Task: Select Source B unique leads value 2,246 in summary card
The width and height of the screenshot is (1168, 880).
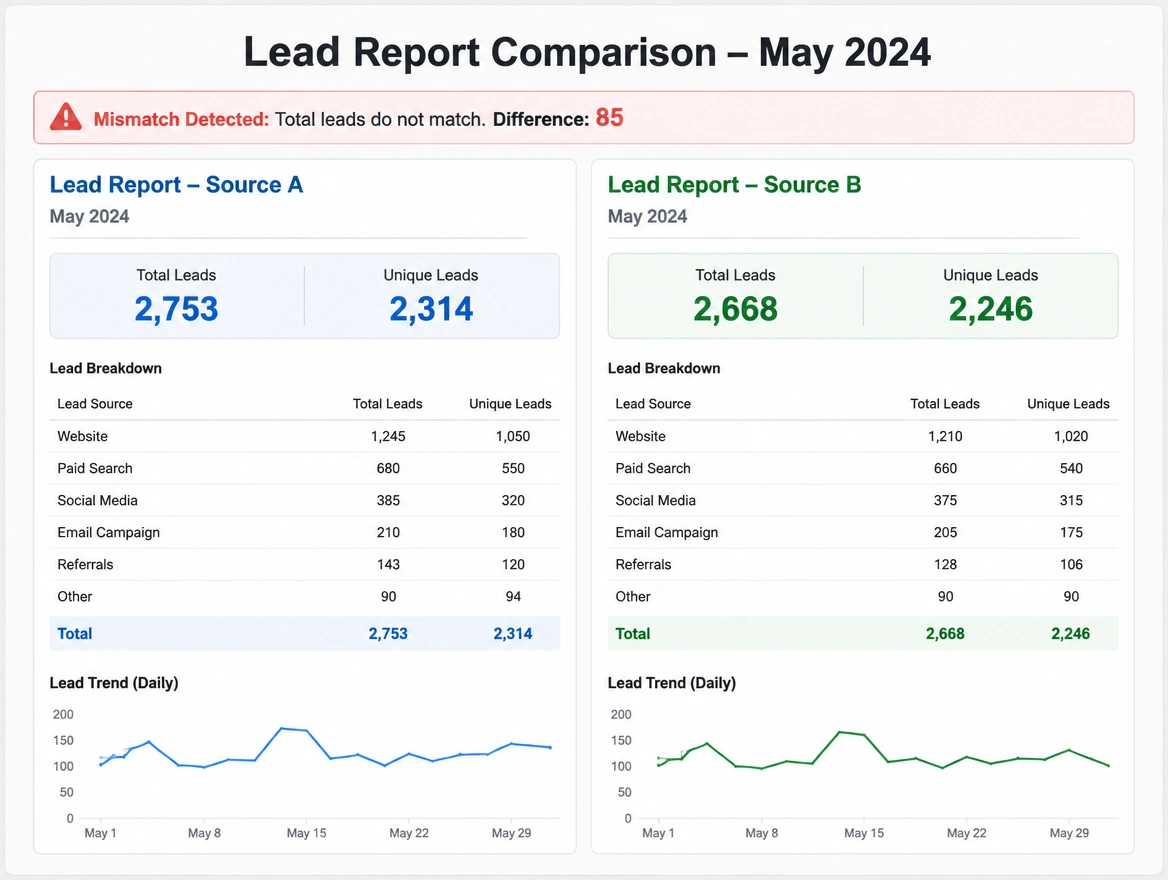Action: [x=991, y=308]
